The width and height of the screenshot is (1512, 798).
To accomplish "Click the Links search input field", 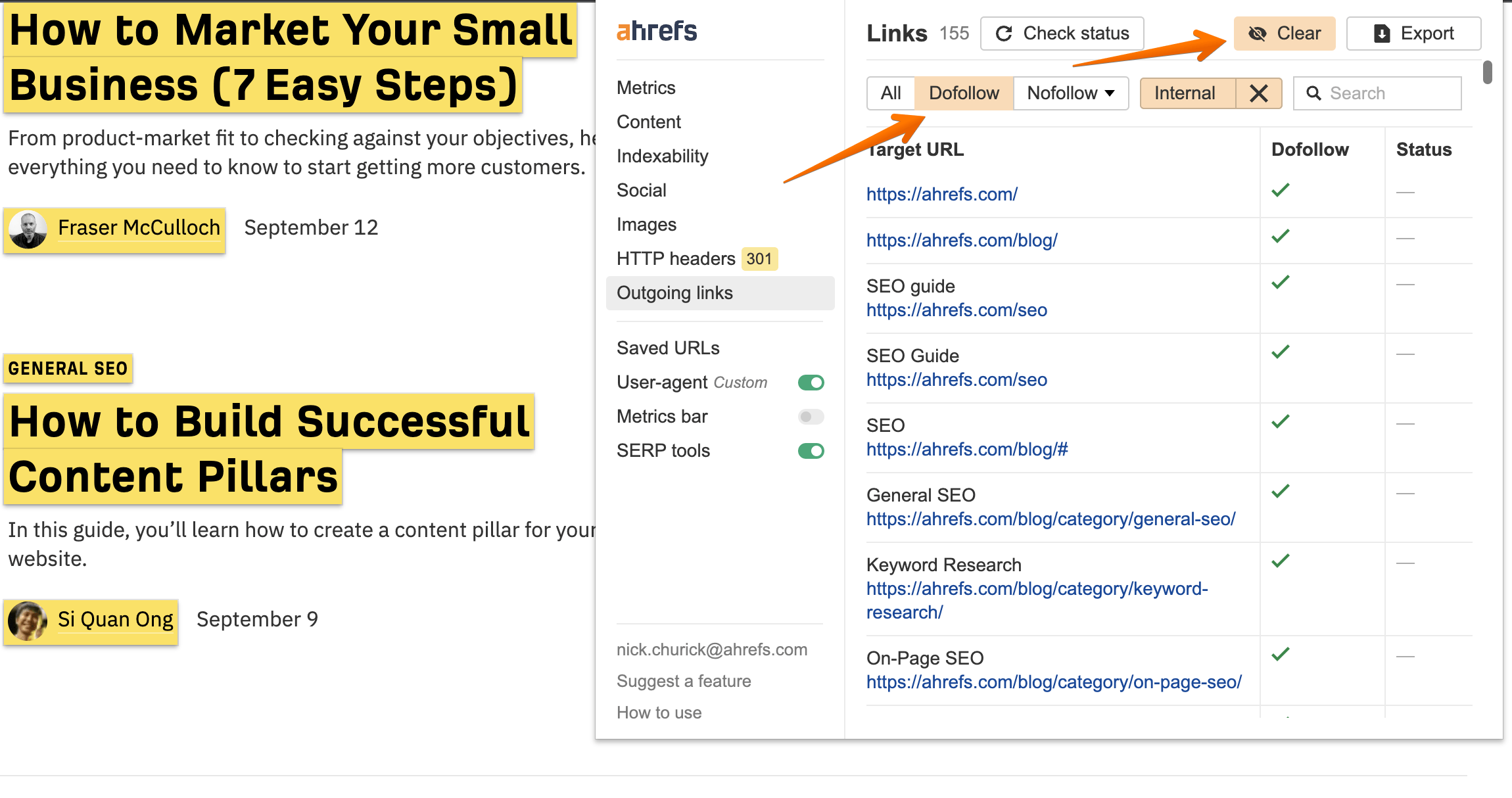I will (1390, 92).
